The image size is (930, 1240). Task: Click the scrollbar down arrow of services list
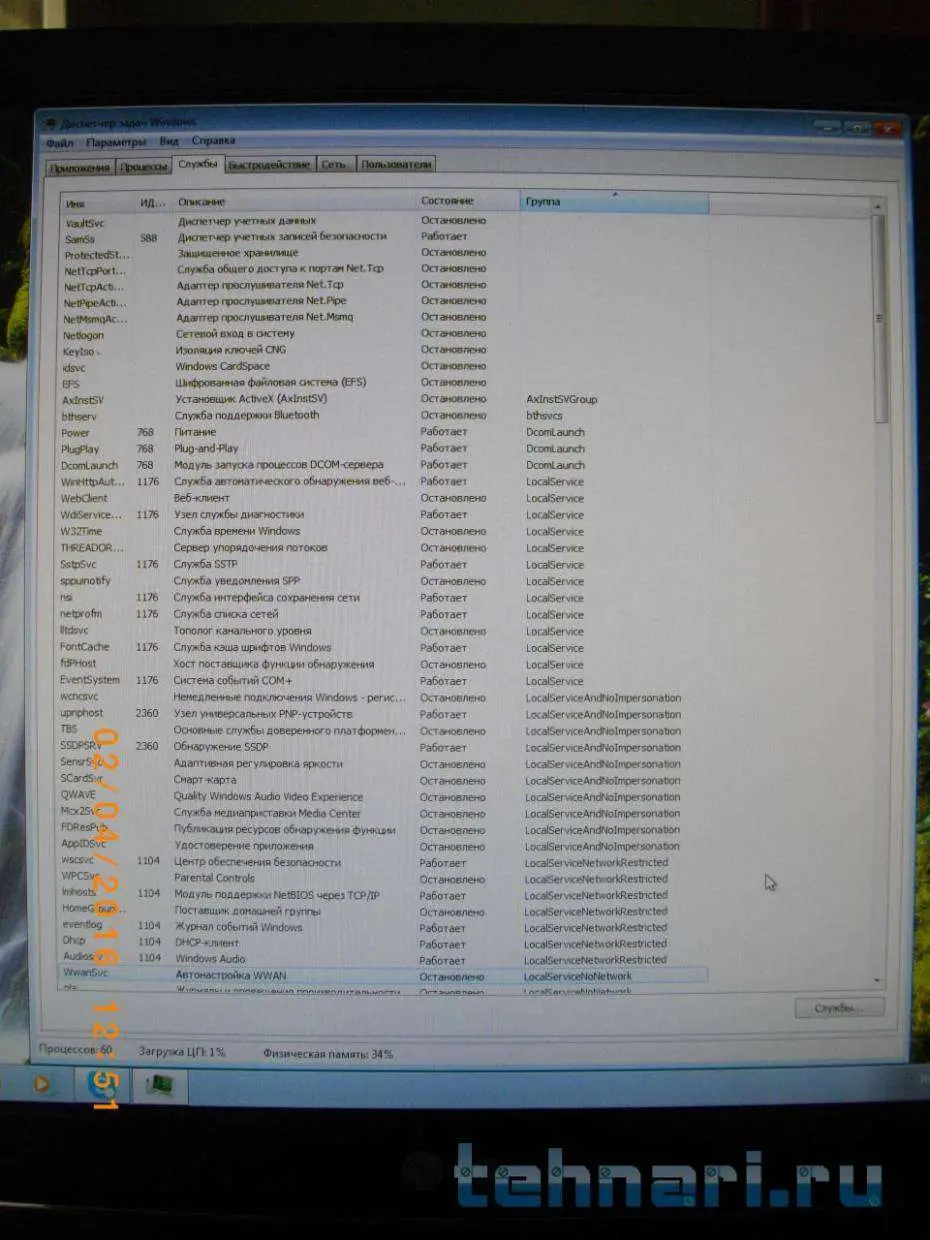877,982
